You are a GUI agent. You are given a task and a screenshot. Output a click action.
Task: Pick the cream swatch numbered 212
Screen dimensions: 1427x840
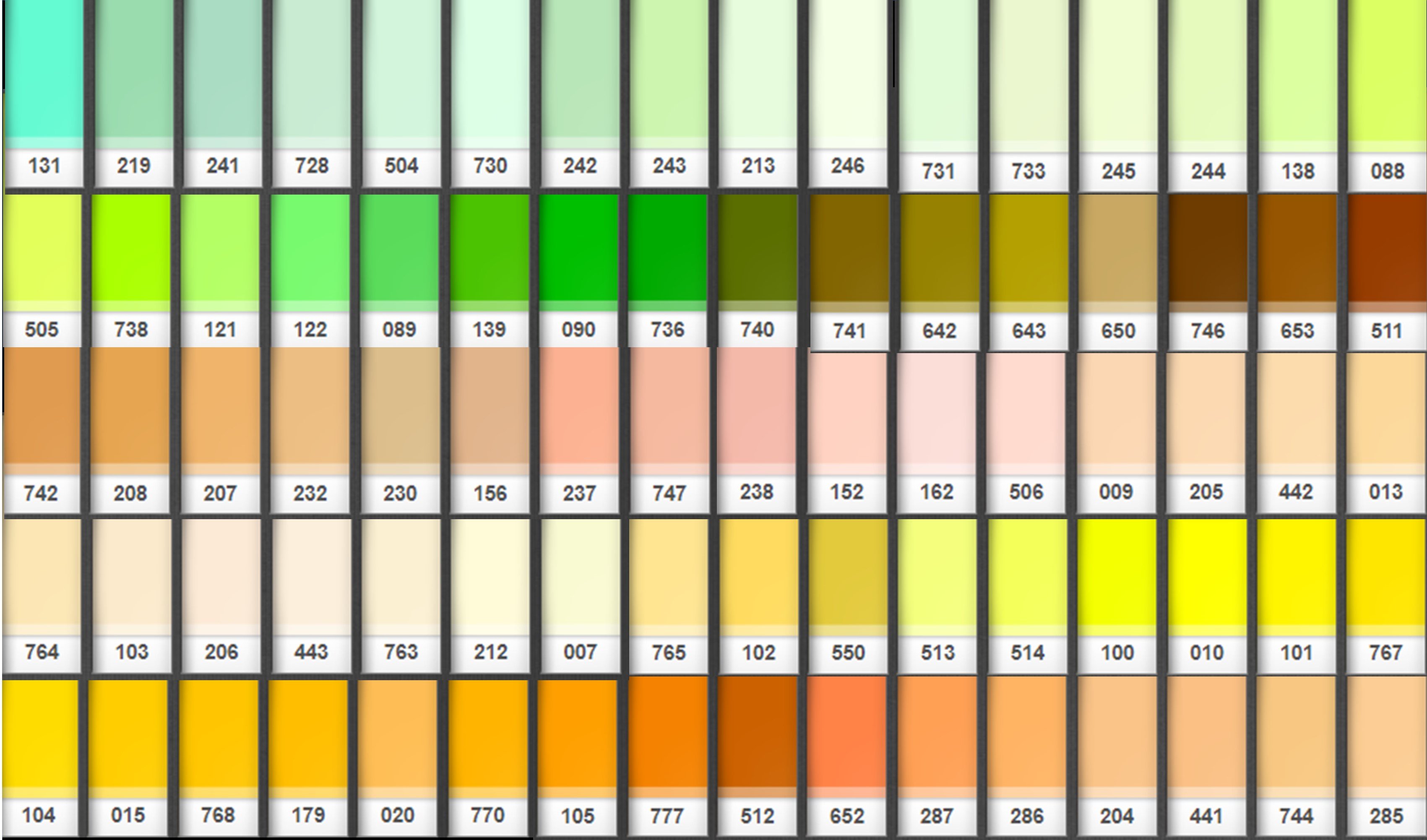pos(490,572)
